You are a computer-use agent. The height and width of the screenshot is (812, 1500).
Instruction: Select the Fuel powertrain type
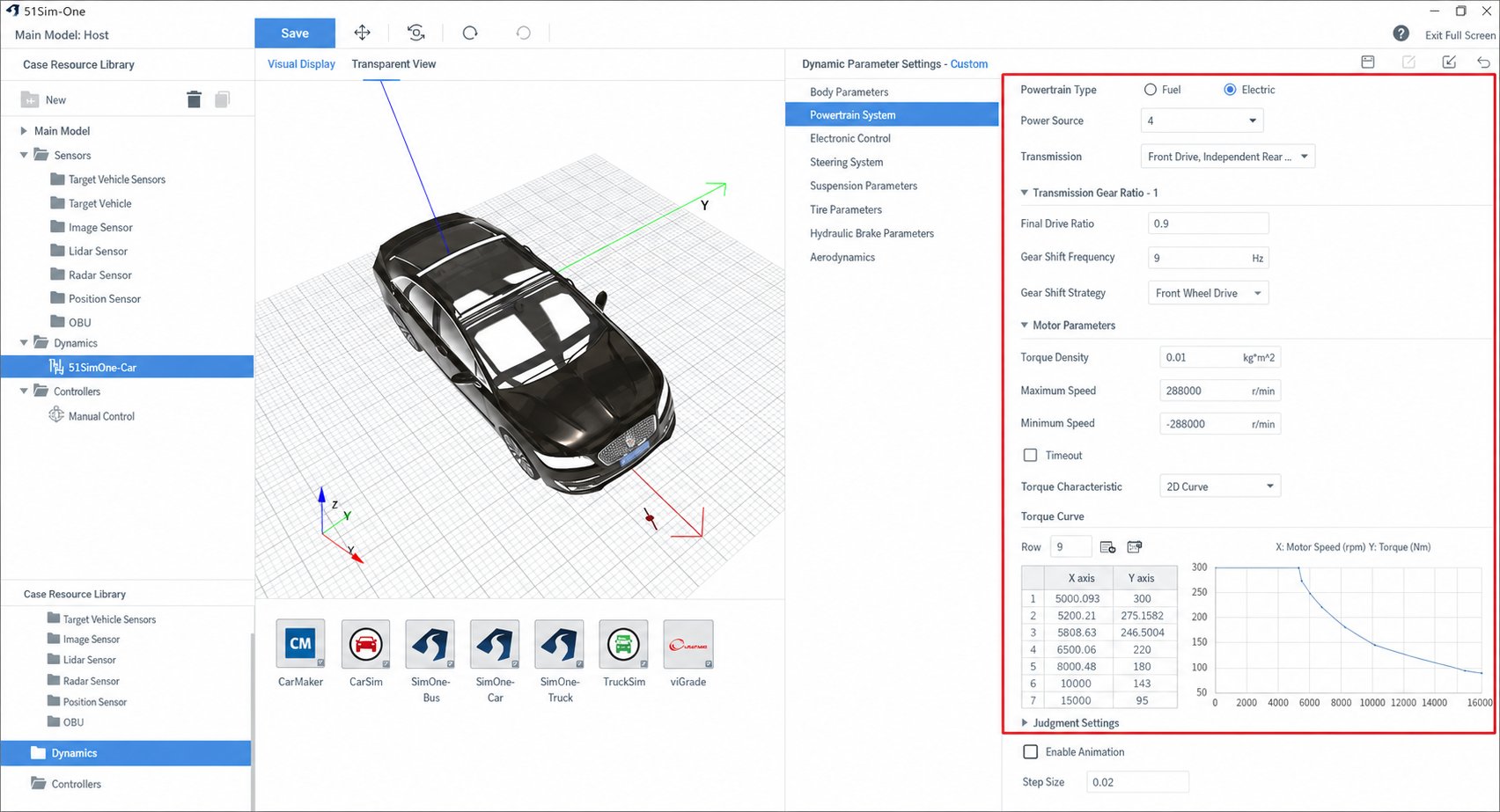click(x=1151, y=90)
